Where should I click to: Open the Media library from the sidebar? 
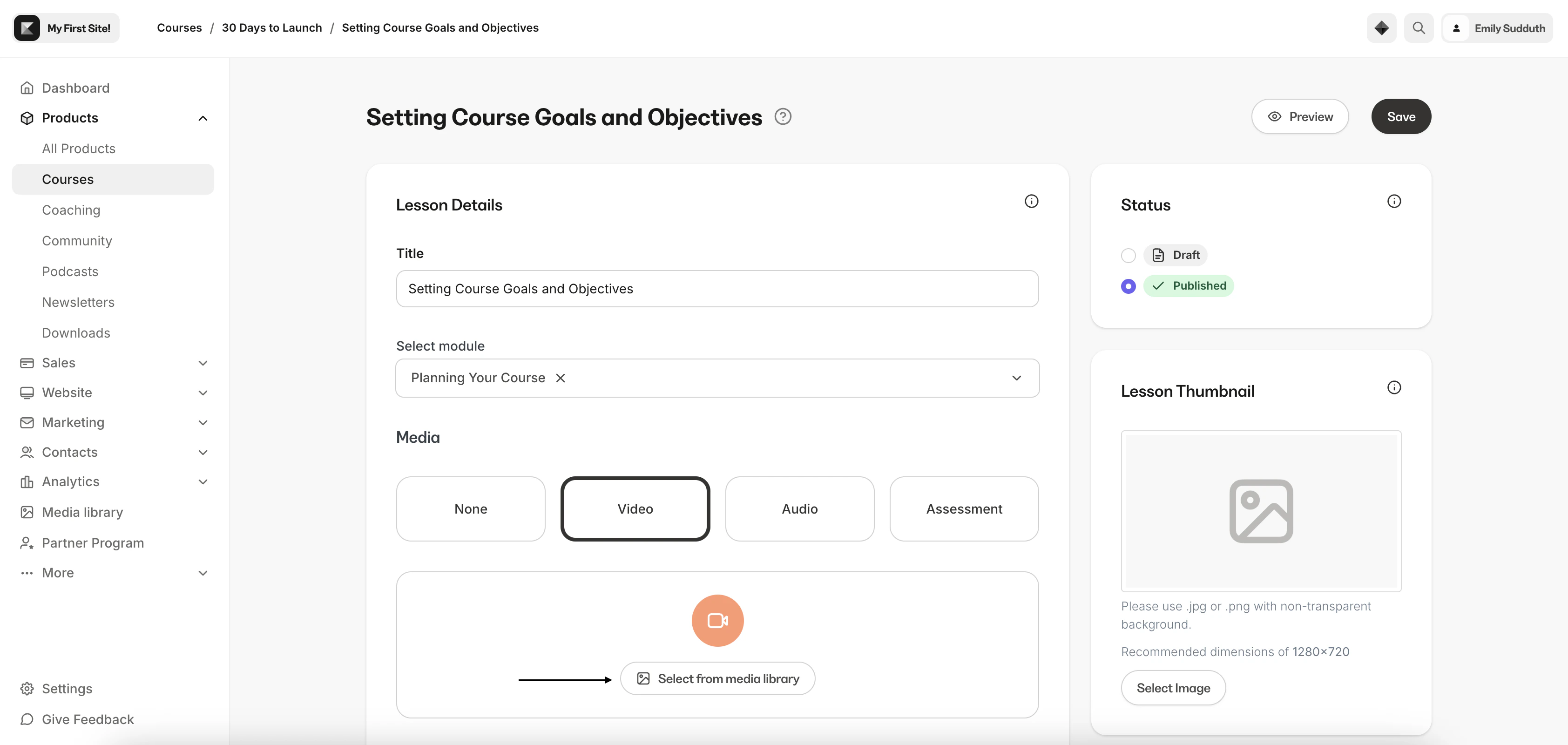point(82,512)
